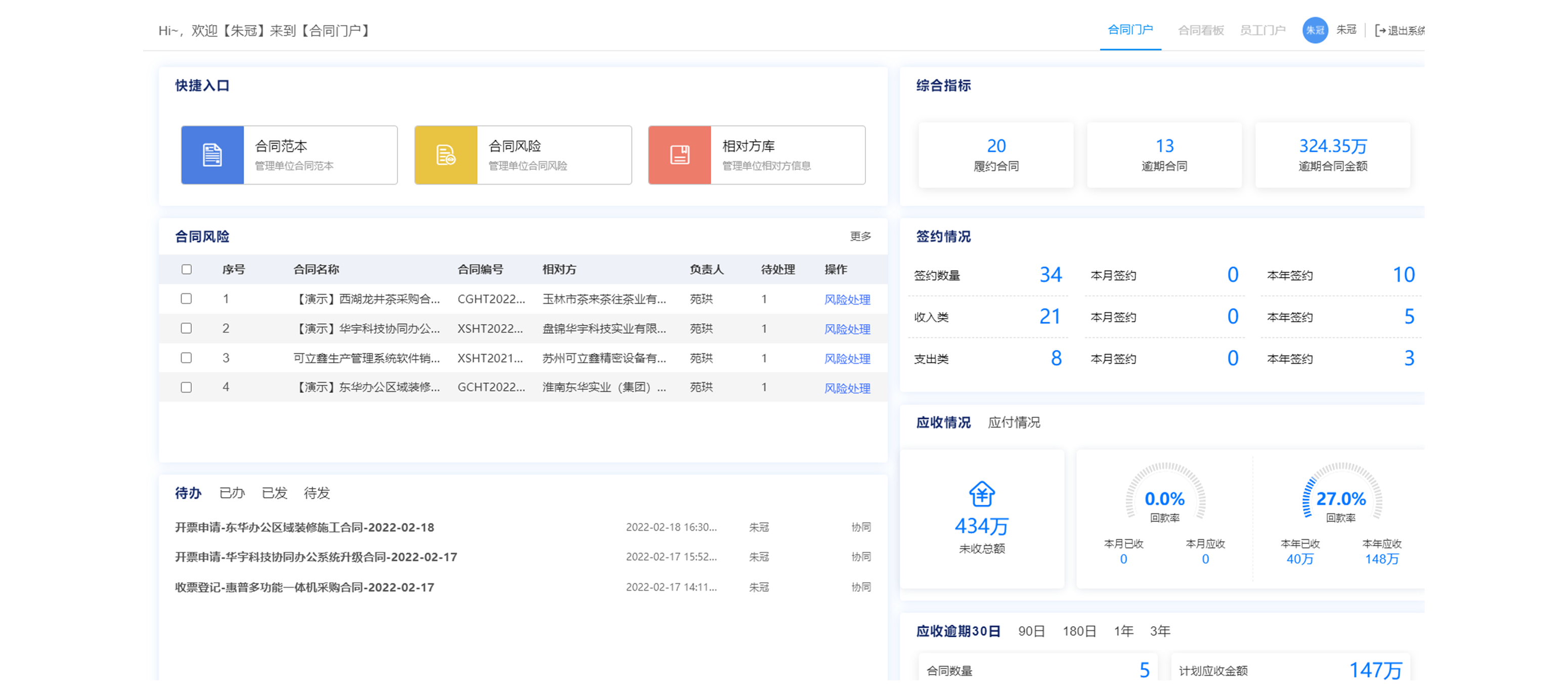The image size is (1568, 696).
Task: Click the 退出系统 logout icon
Action: pyautogui.click(x=1380, y=30)
